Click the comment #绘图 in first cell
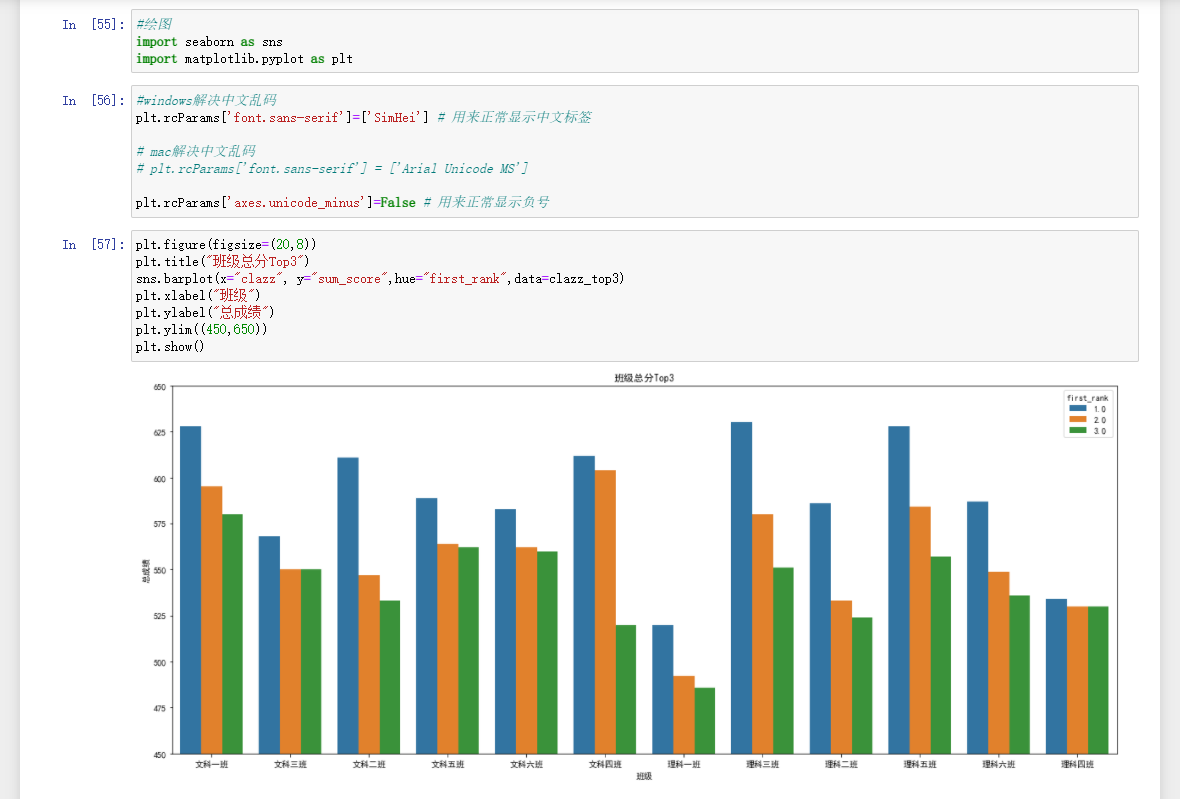Viewport: 1180px width, 799px height. coord(154,24)
